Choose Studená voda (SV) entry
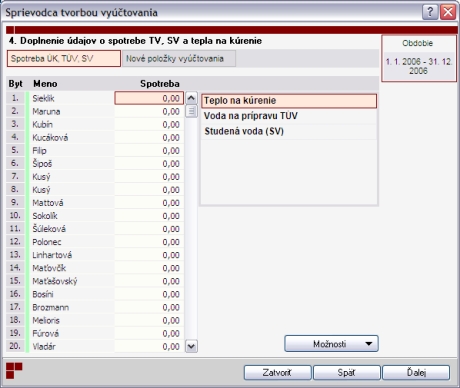The height and width of the screenshot is (388, 460). point(289,131)
